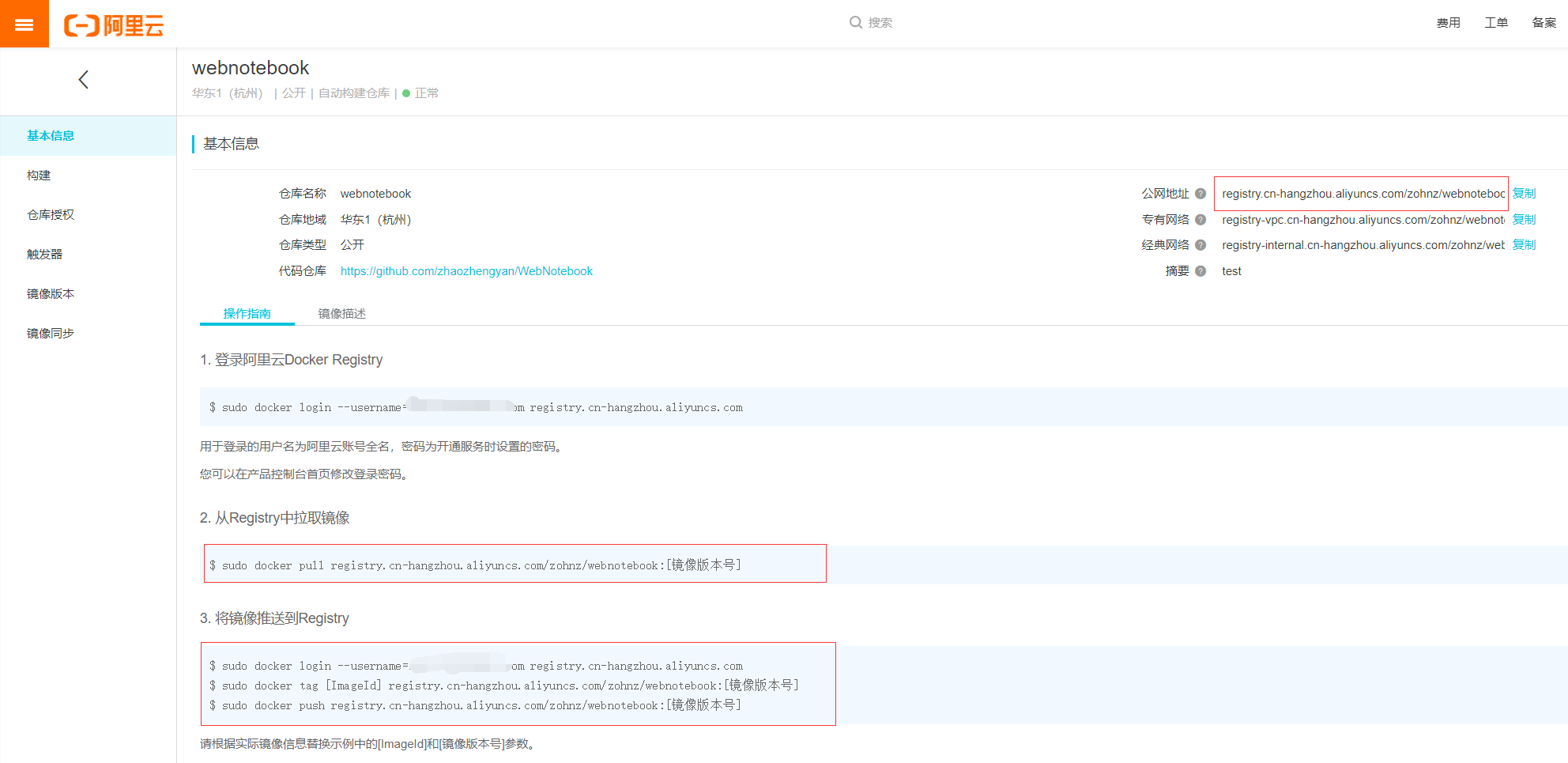
Task: Click the 仓库类型 value 公开
Action: [352, 245]
